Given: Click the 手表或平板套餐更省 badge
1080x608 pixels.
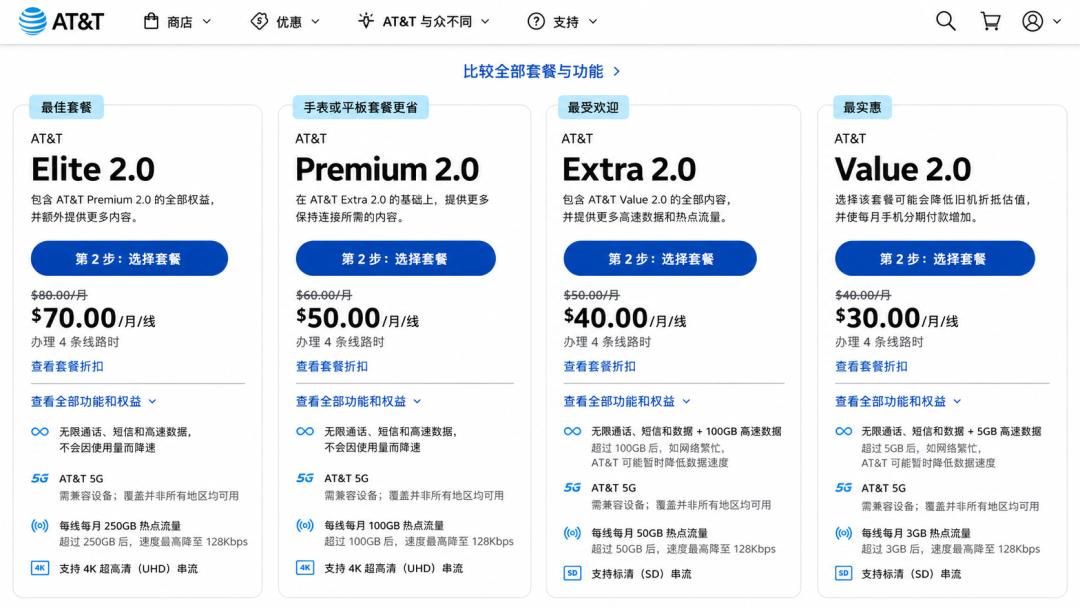Looking at the screenshot, I should point(360,107).
